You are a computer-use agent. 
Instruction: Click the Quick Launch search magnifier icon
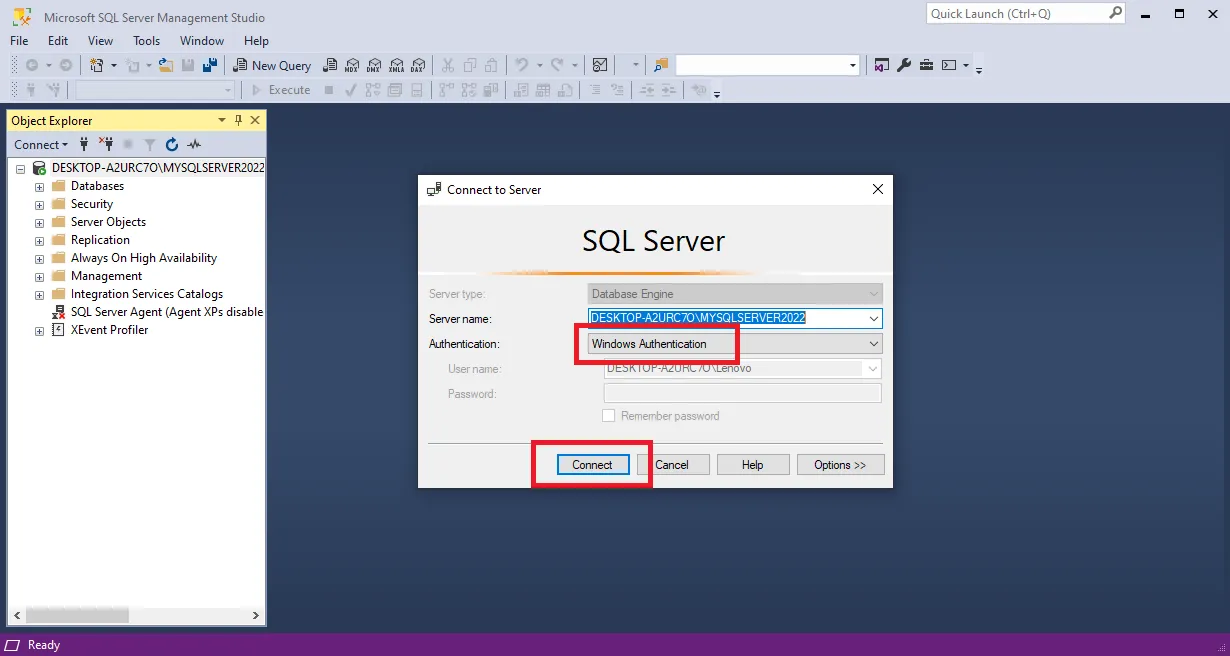tap(1116, 13)
